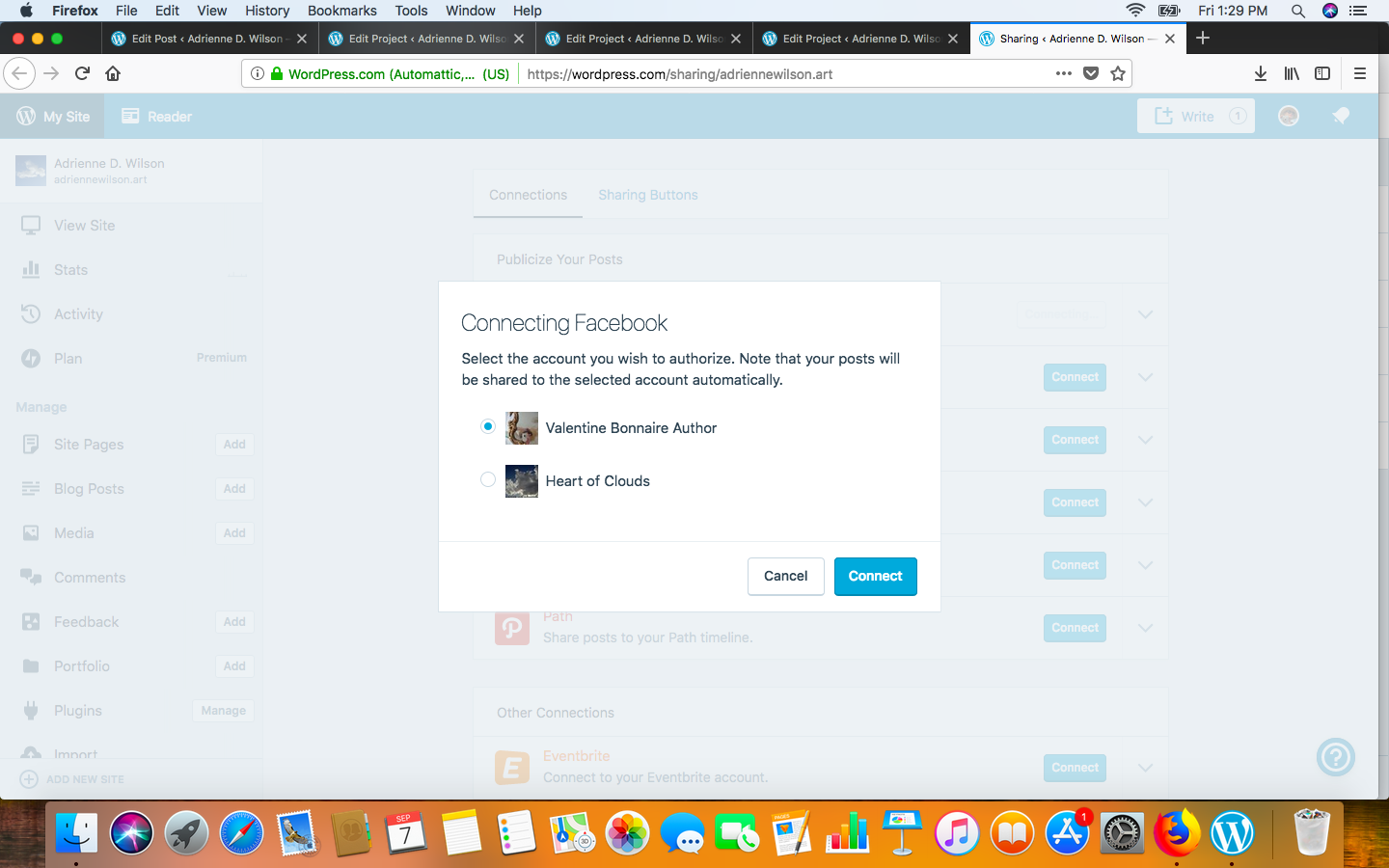Viewport: 1389px width, 868px height.
Task: Click the Write button to start a post
Action: pos(1196,115)
